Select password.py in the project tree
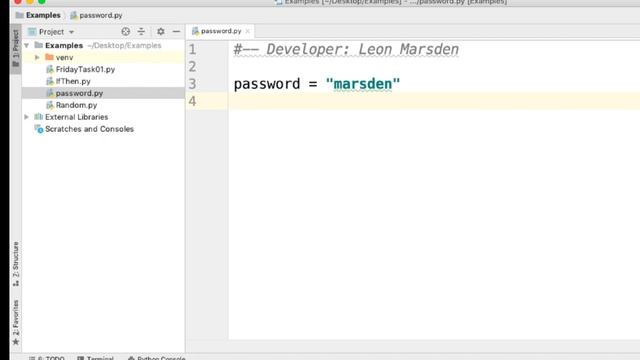 [79, 93]
